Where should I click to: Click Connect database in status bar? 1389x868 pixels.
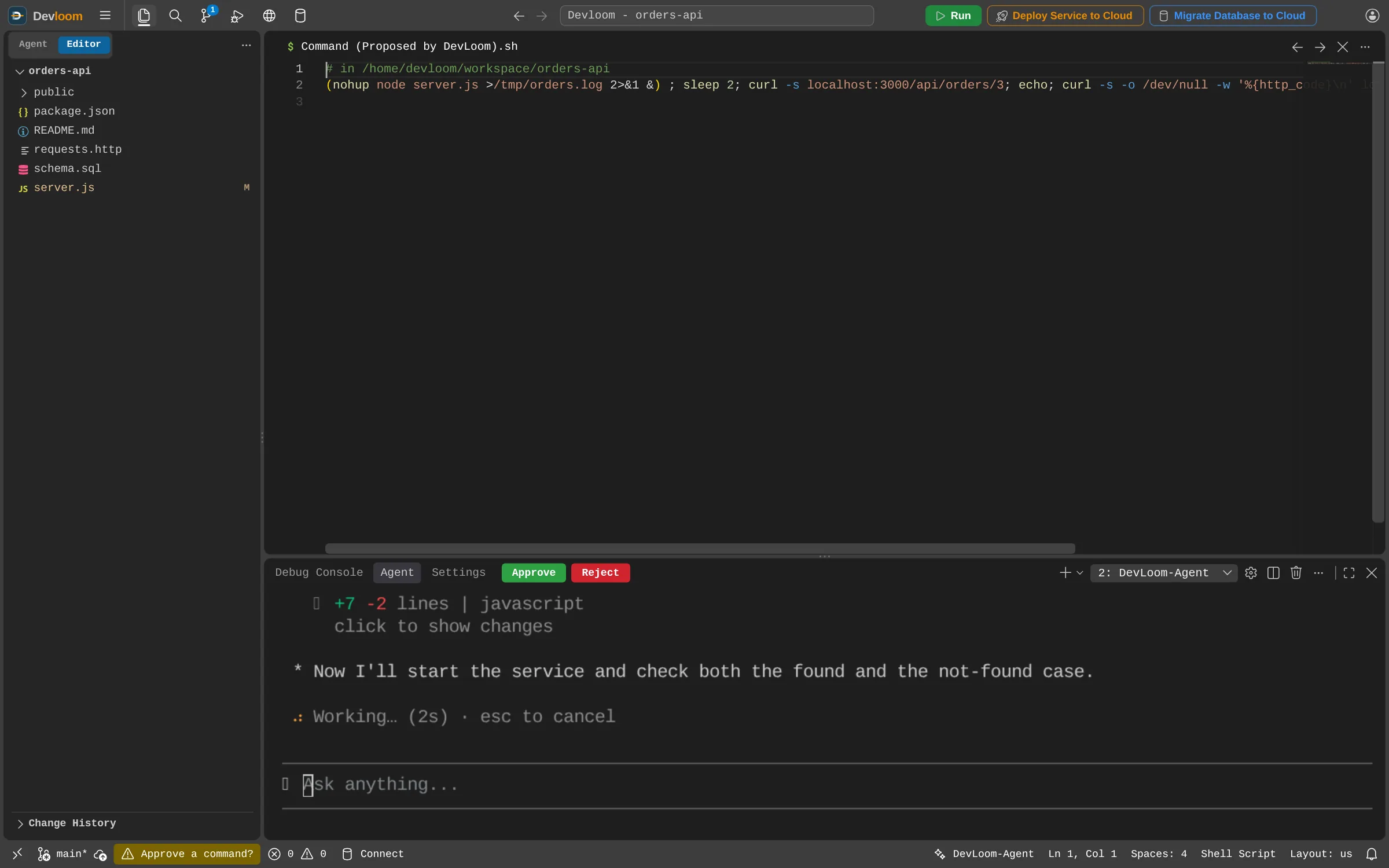373,854
